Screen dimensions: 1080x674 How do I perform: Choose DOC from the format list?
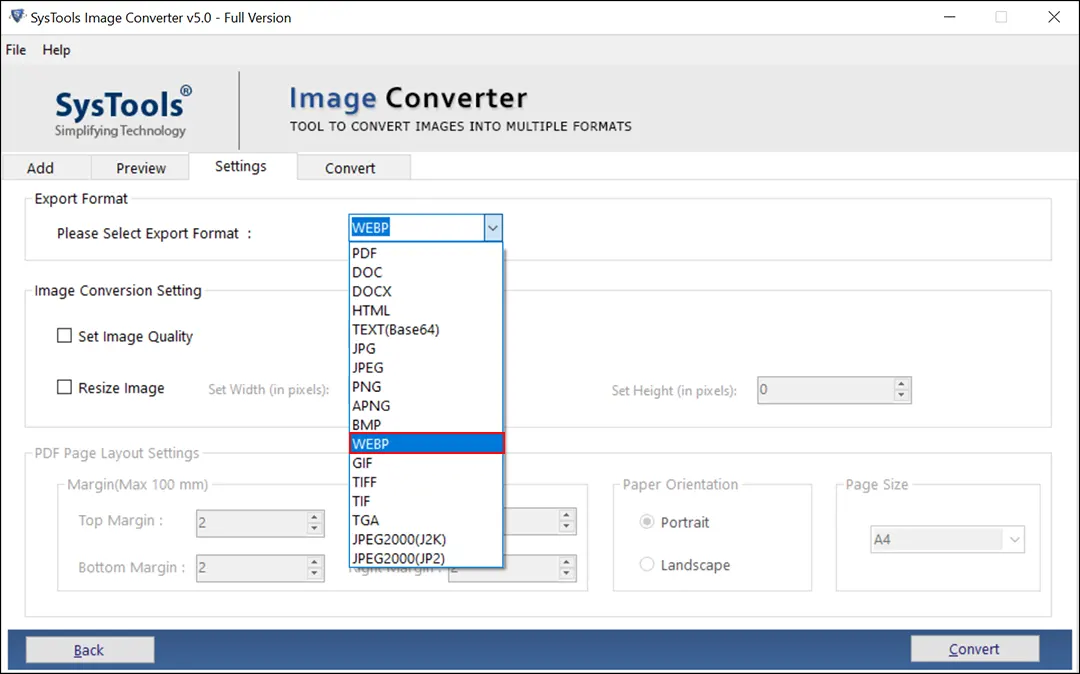426,272
